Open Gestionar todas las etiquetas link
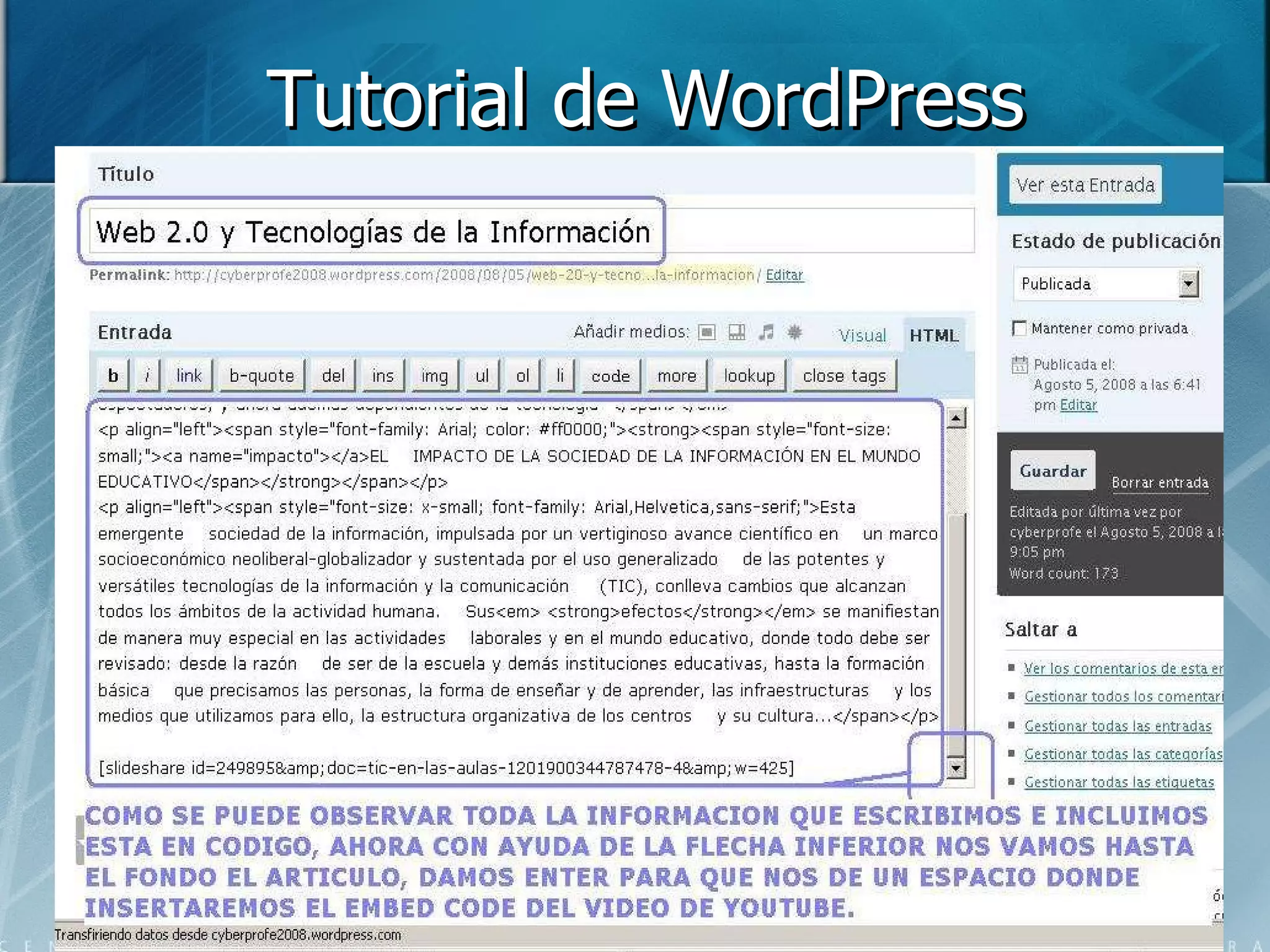The width and height of the screenshot is (1270, 952). [x=1119, y=782]
